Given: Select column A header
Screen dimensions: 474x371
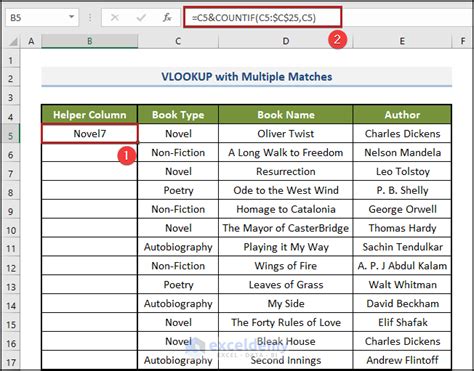Looking at the screenshot, I should pos(31,41).
